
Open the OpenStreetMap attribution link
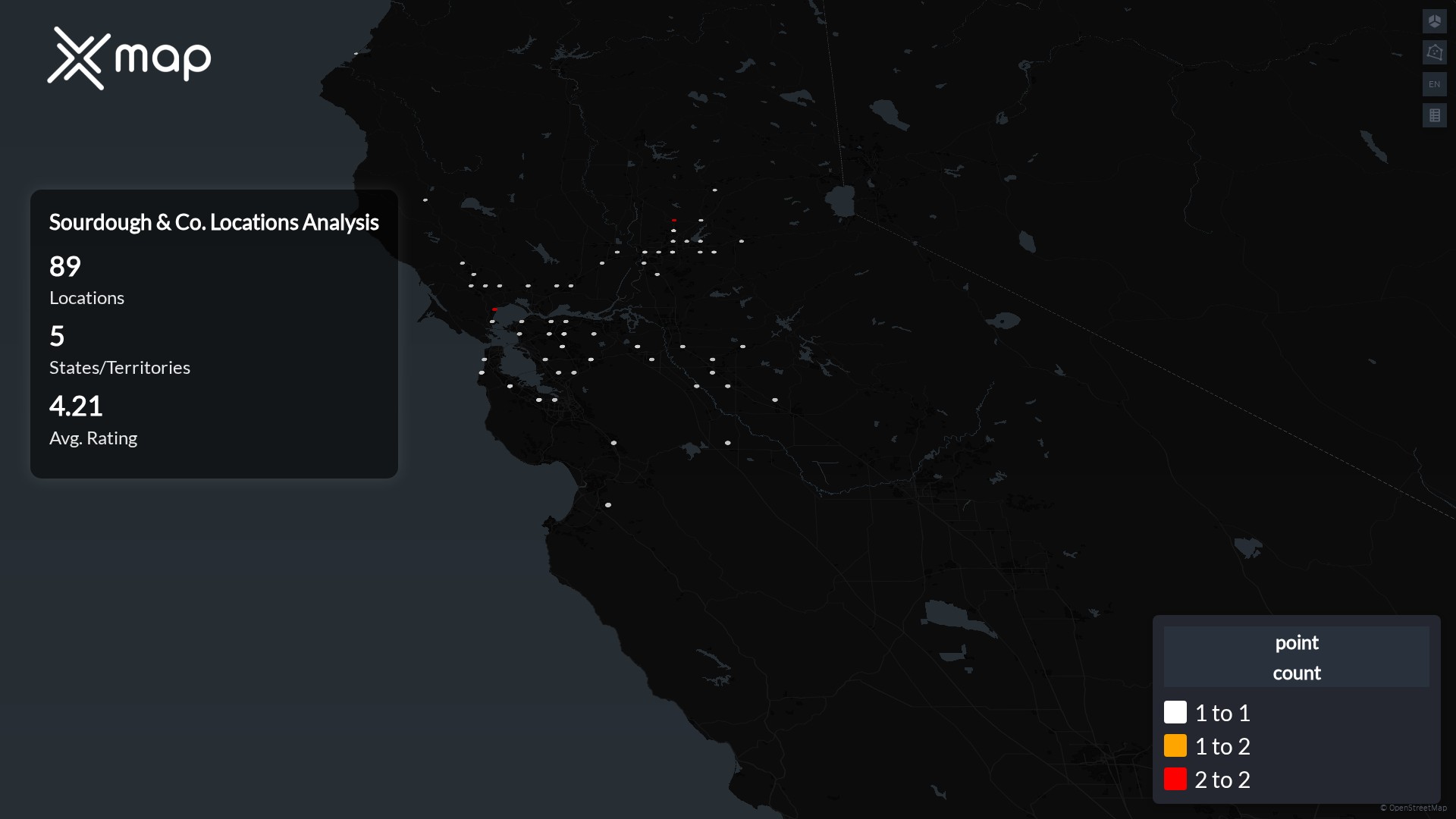(1417, 808)
